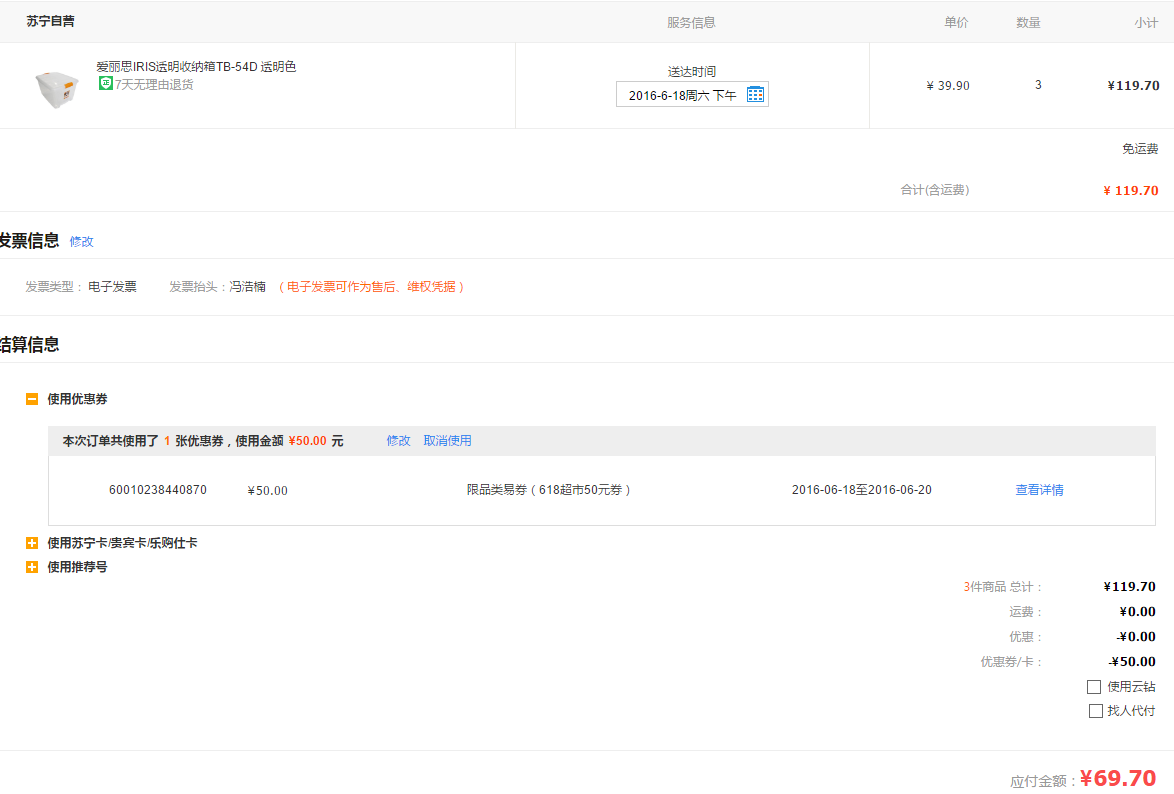Click the 苏宁自营 seller header
Screen dimensions: 1174x794
50,21
